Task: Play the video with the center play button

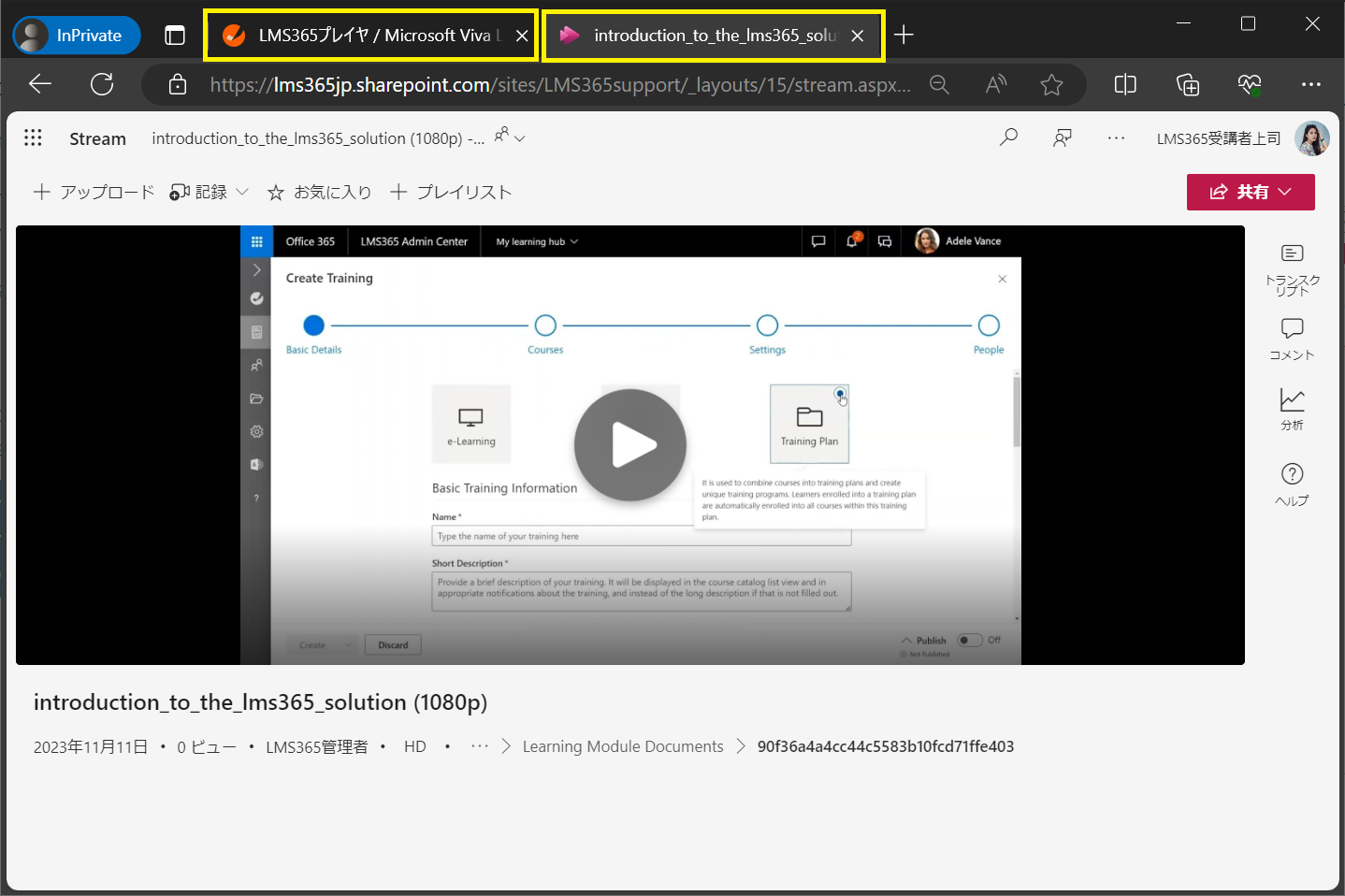Action: point(630,445)
